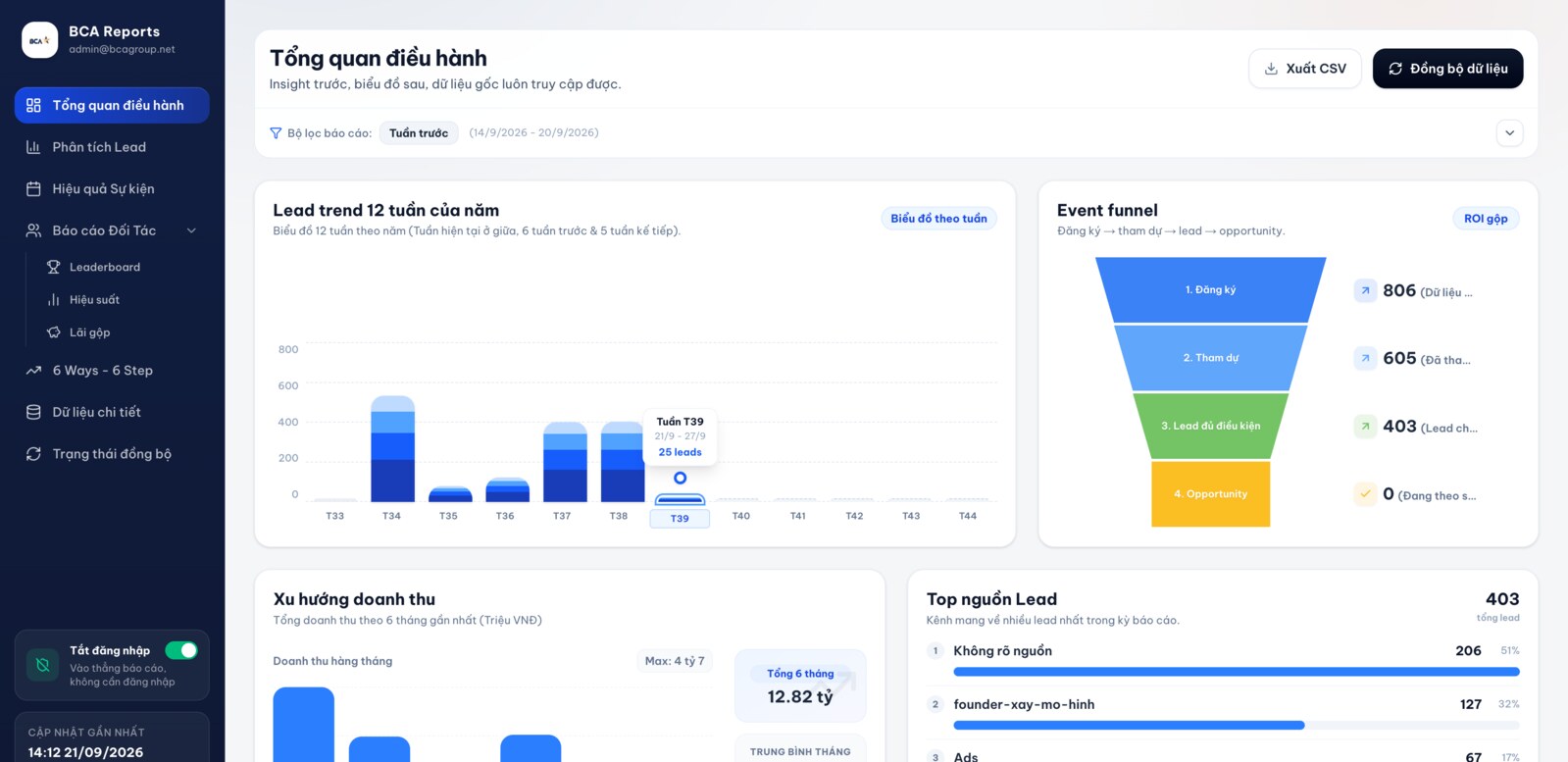Click the T37 bar in lead chart
This screenshot has width=1568, height=762.
coord(565,462)
